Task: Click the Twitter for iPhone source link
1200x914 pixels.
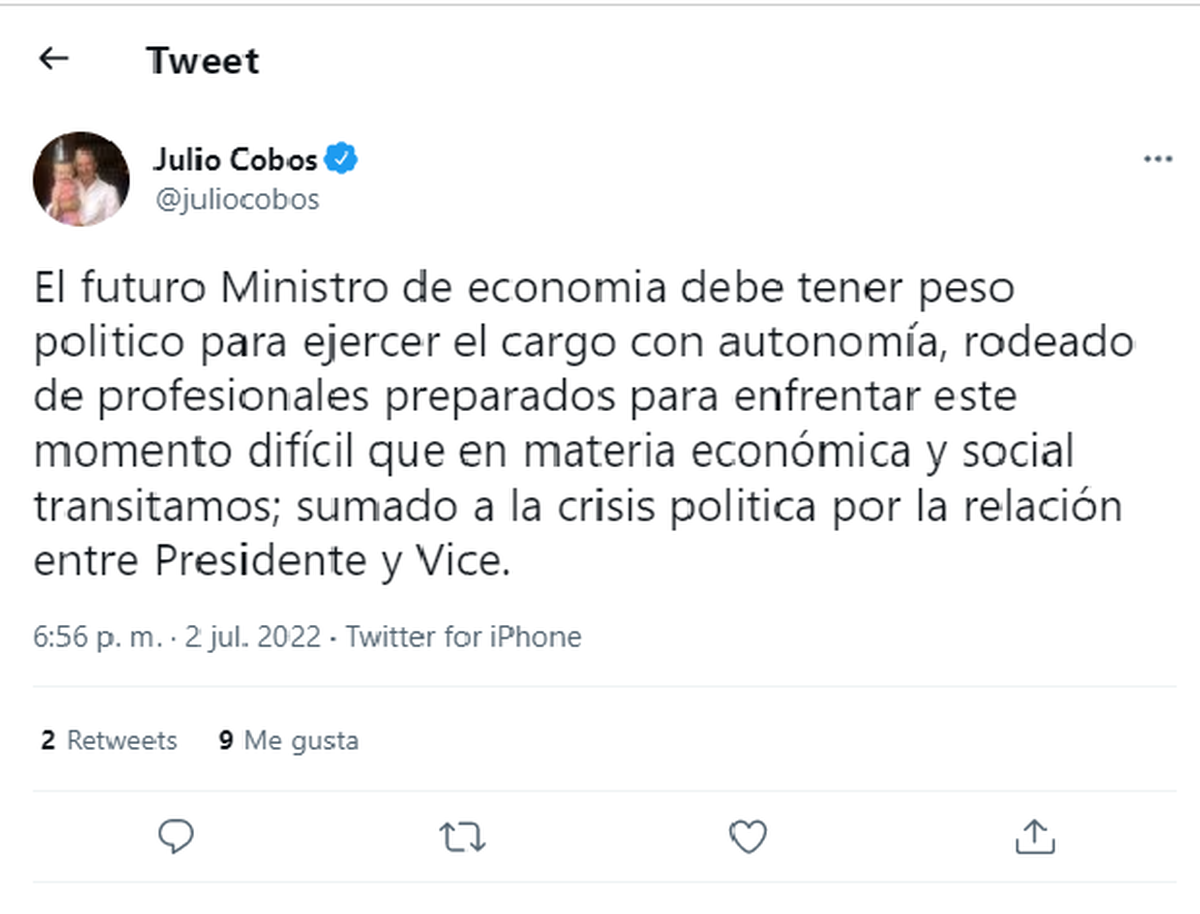Action: tap(463, 637)
